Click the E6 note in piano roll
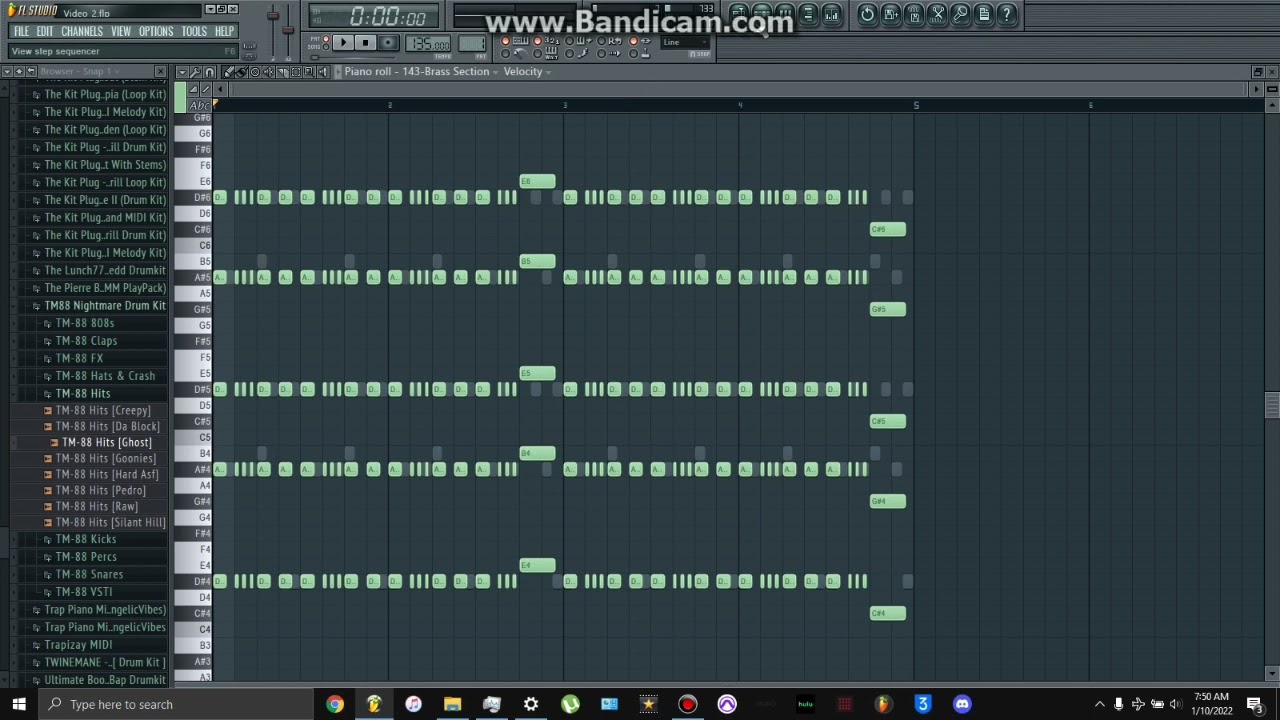This screenshot has height=720, width=1280. [x=537, y=181]
